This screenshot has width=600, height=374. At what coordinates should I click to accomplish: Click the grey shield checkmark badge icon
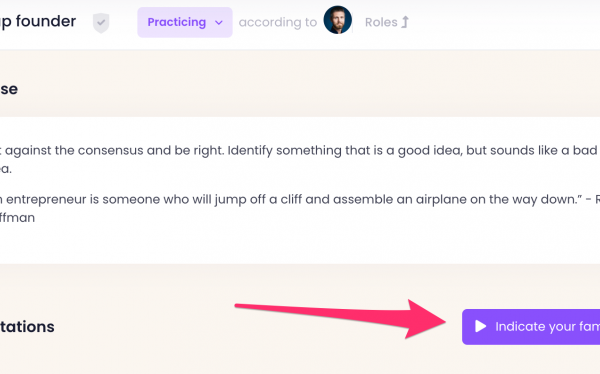pyautogui.click(x=101, y=23)
